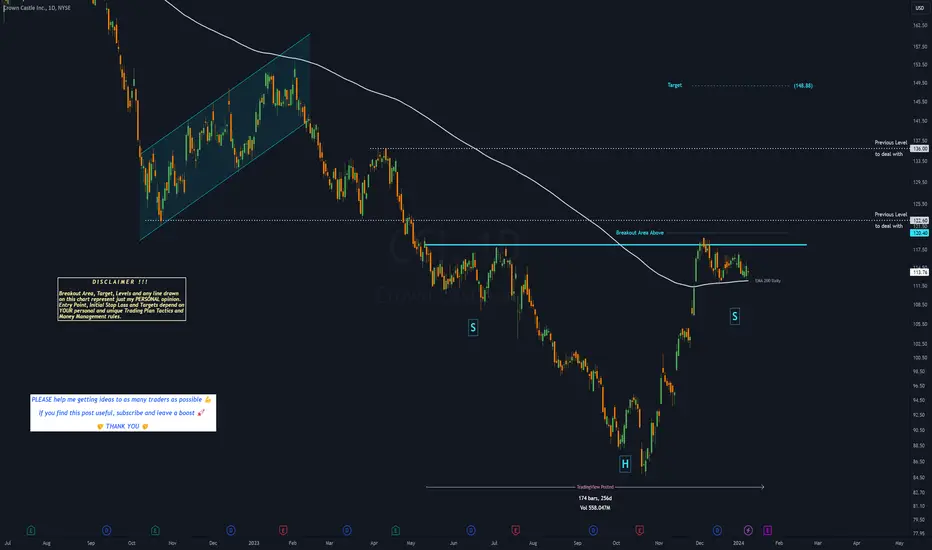
Task: Select the 136.00 price level label
Action: [x=920, y=149]
